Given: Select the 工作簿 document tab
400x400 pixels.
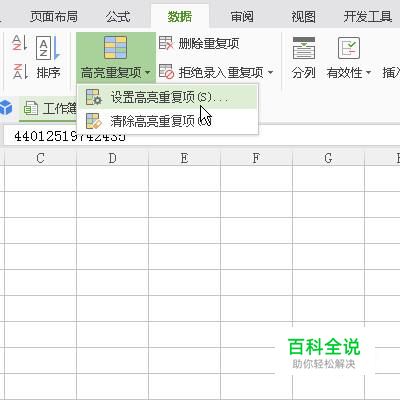Looking at the screenshot, I should (x=48, y=108).
